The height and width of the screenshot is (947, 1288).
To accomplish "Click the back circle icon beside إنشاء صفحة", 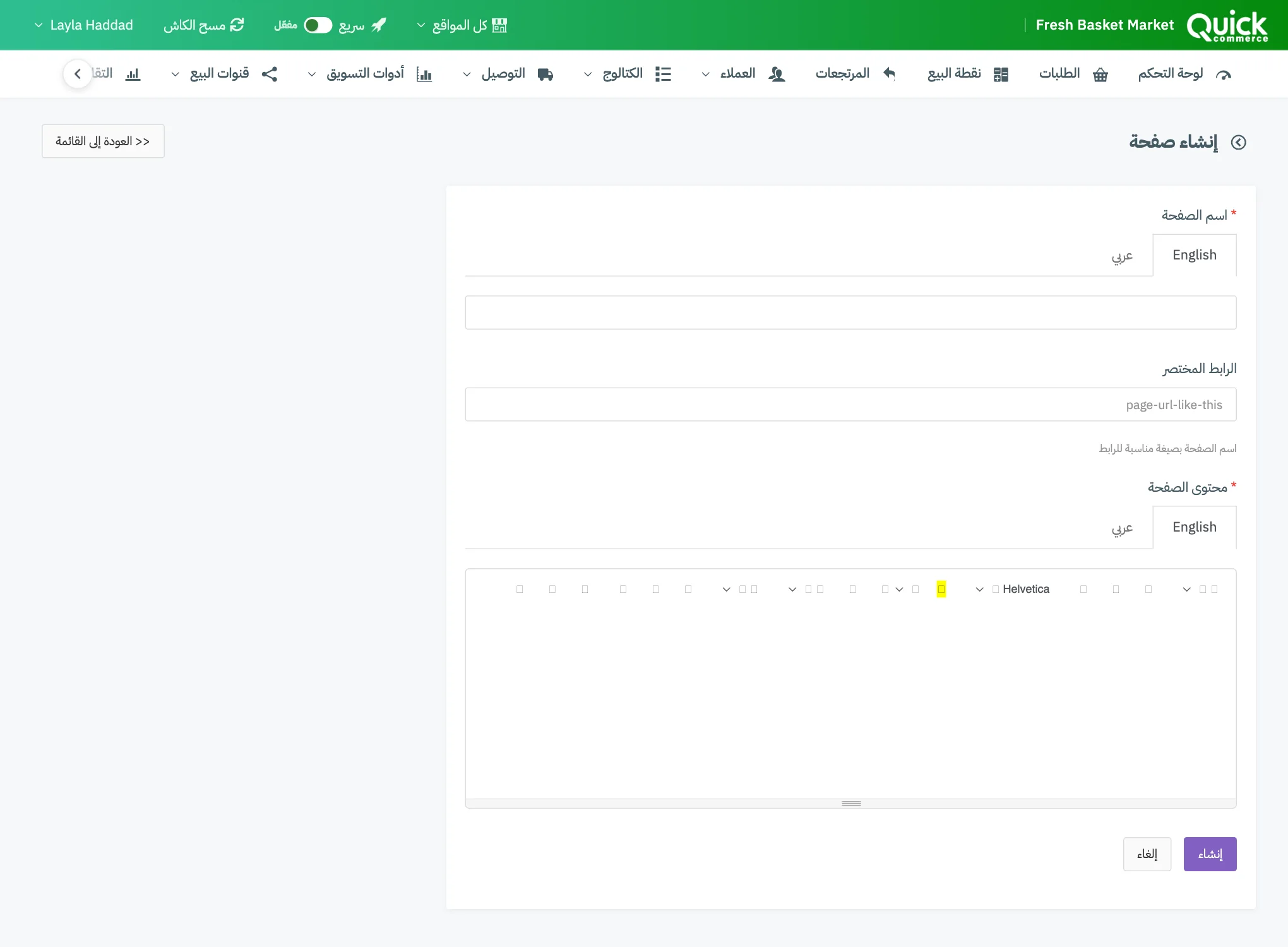I will point(1239,143).
